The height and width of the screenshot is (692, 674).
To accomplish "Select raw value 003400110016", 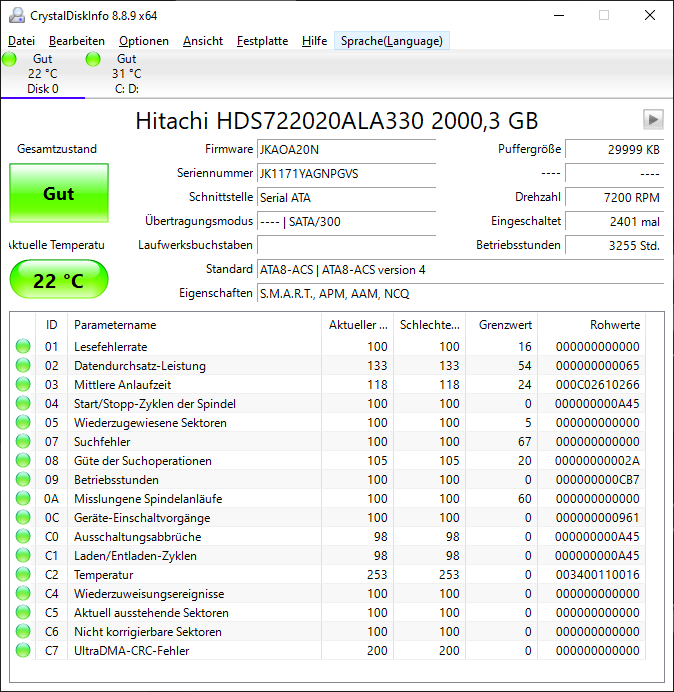I will [597, 575].
